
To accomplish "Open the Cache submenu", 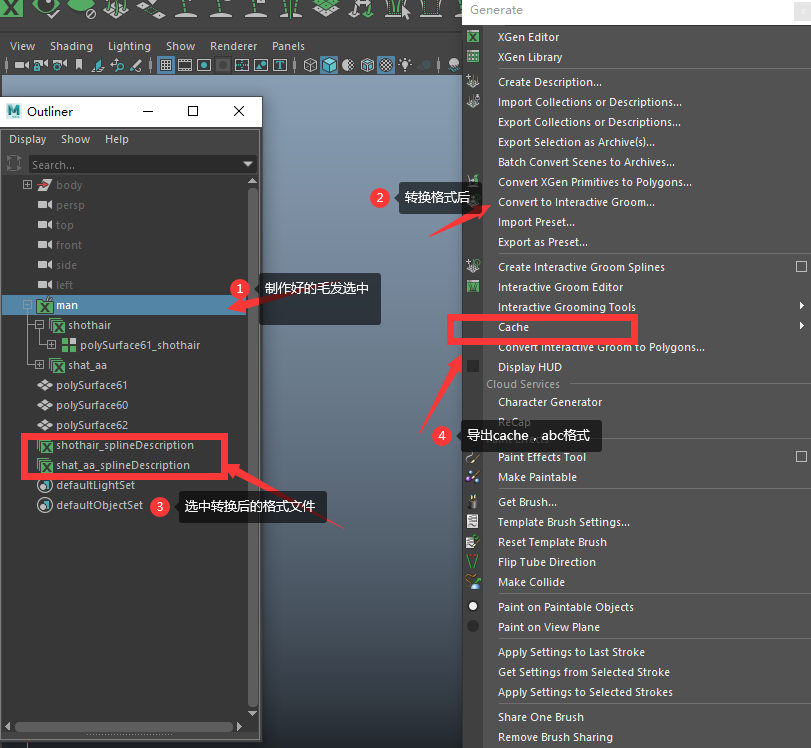I will [801, 326].
